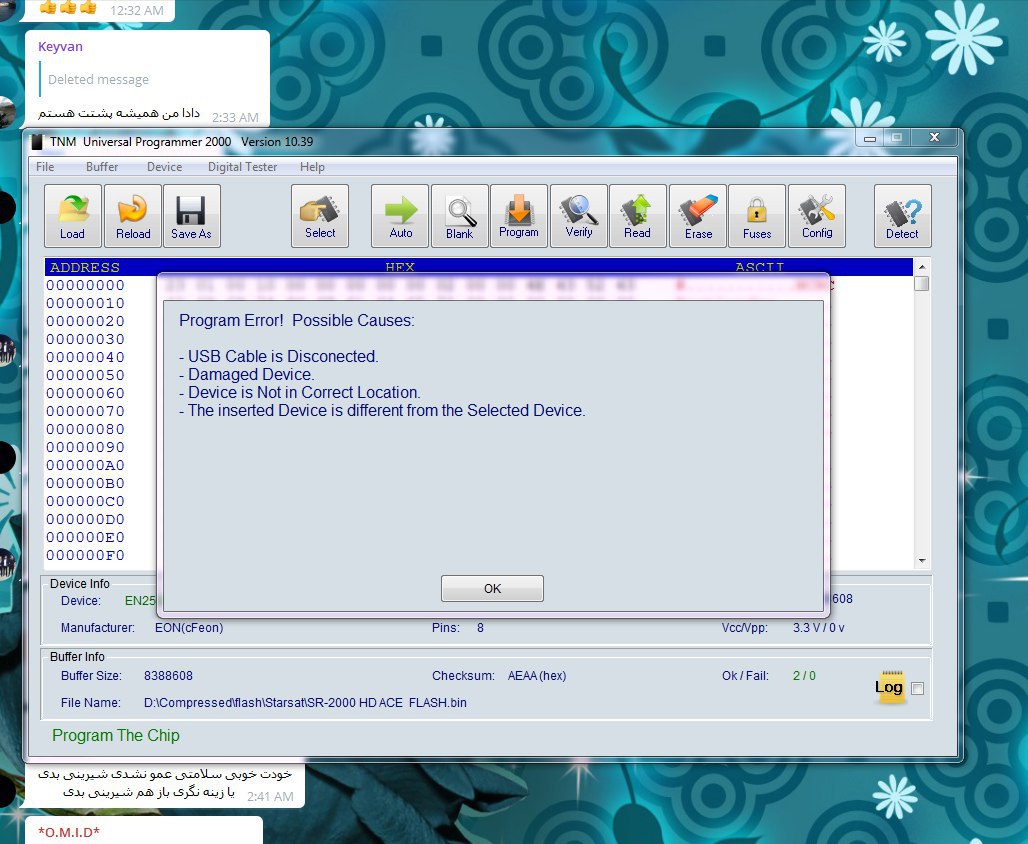Click the address row 000000C0
This screenshot has width=1028, height=844.
[x=85, y=502]
